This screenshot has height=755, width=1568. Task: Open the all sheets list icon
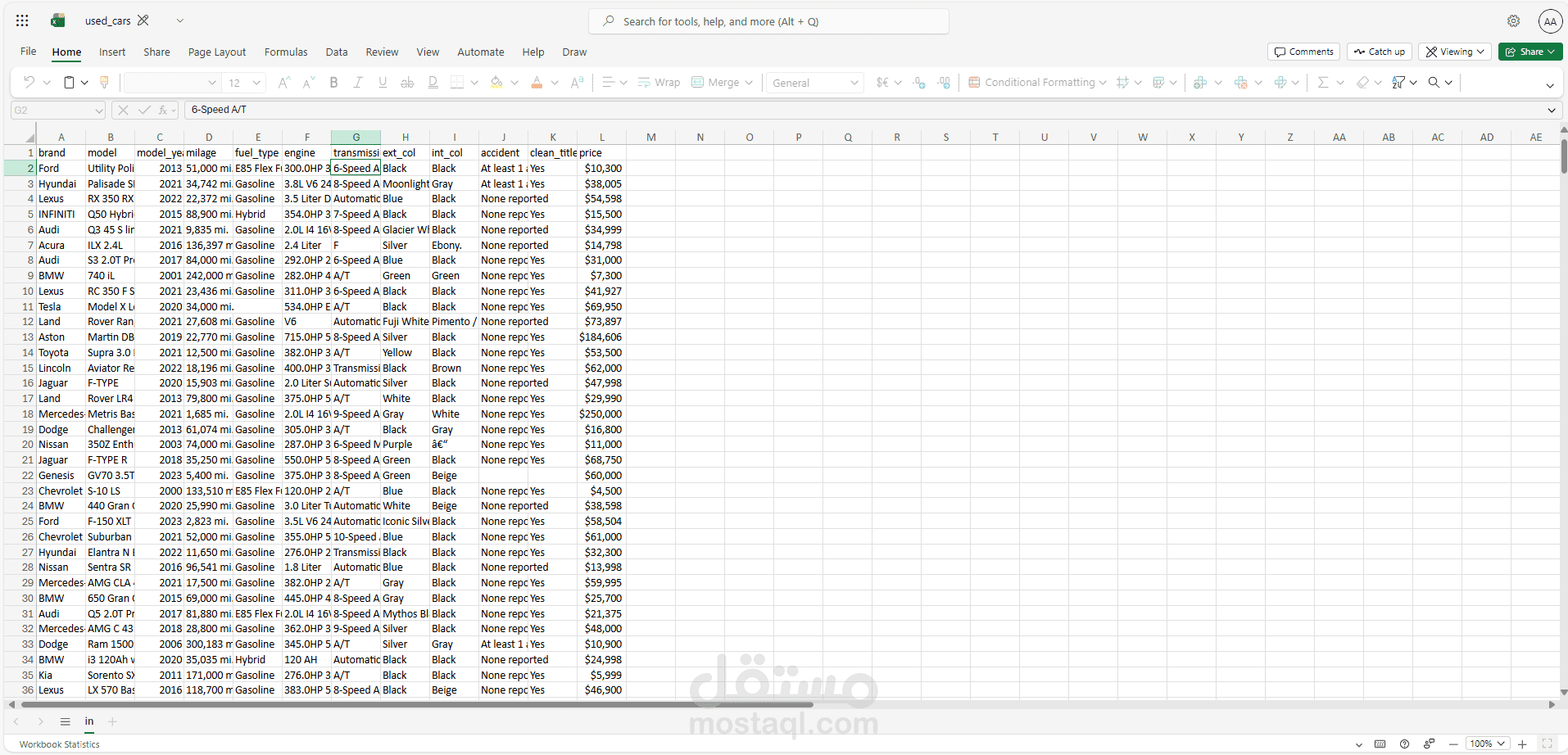click(65, 721)
